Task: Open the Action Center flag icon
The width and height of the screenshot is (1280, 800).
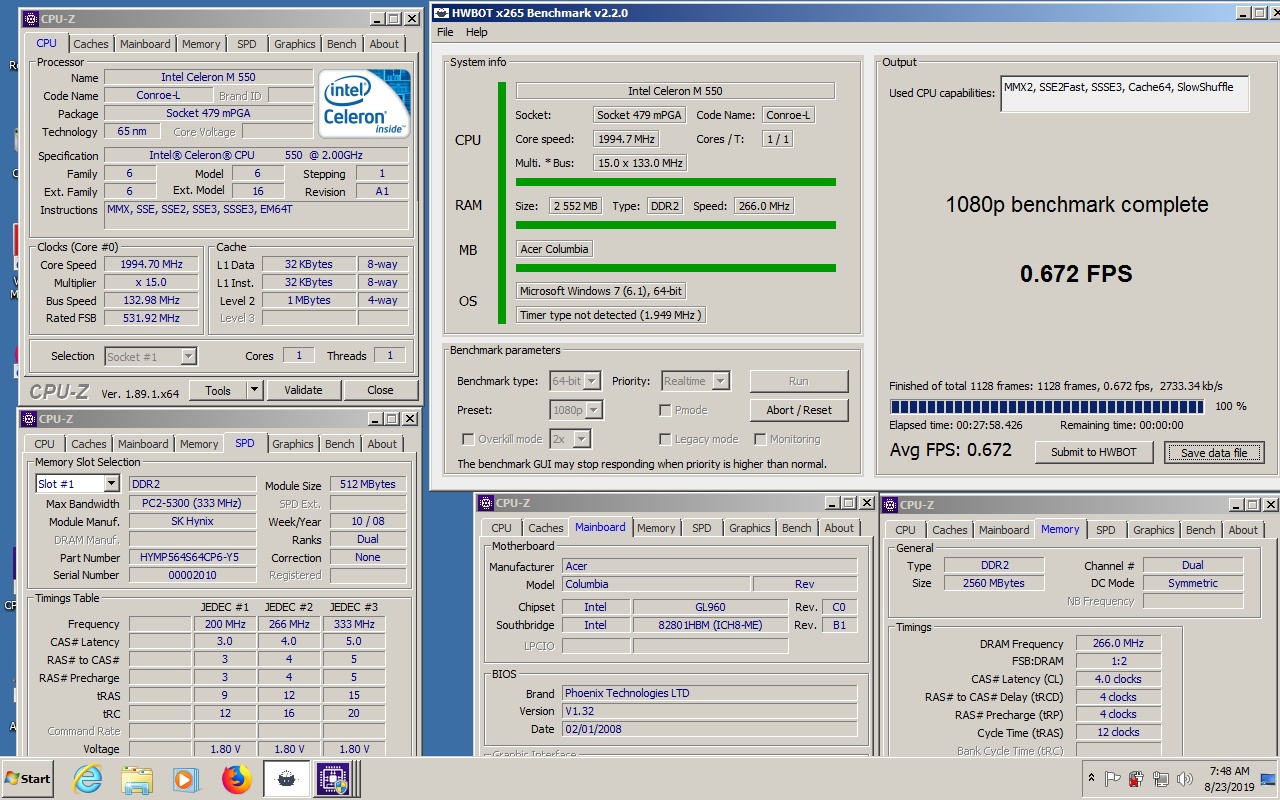Action: [1112, 778]
